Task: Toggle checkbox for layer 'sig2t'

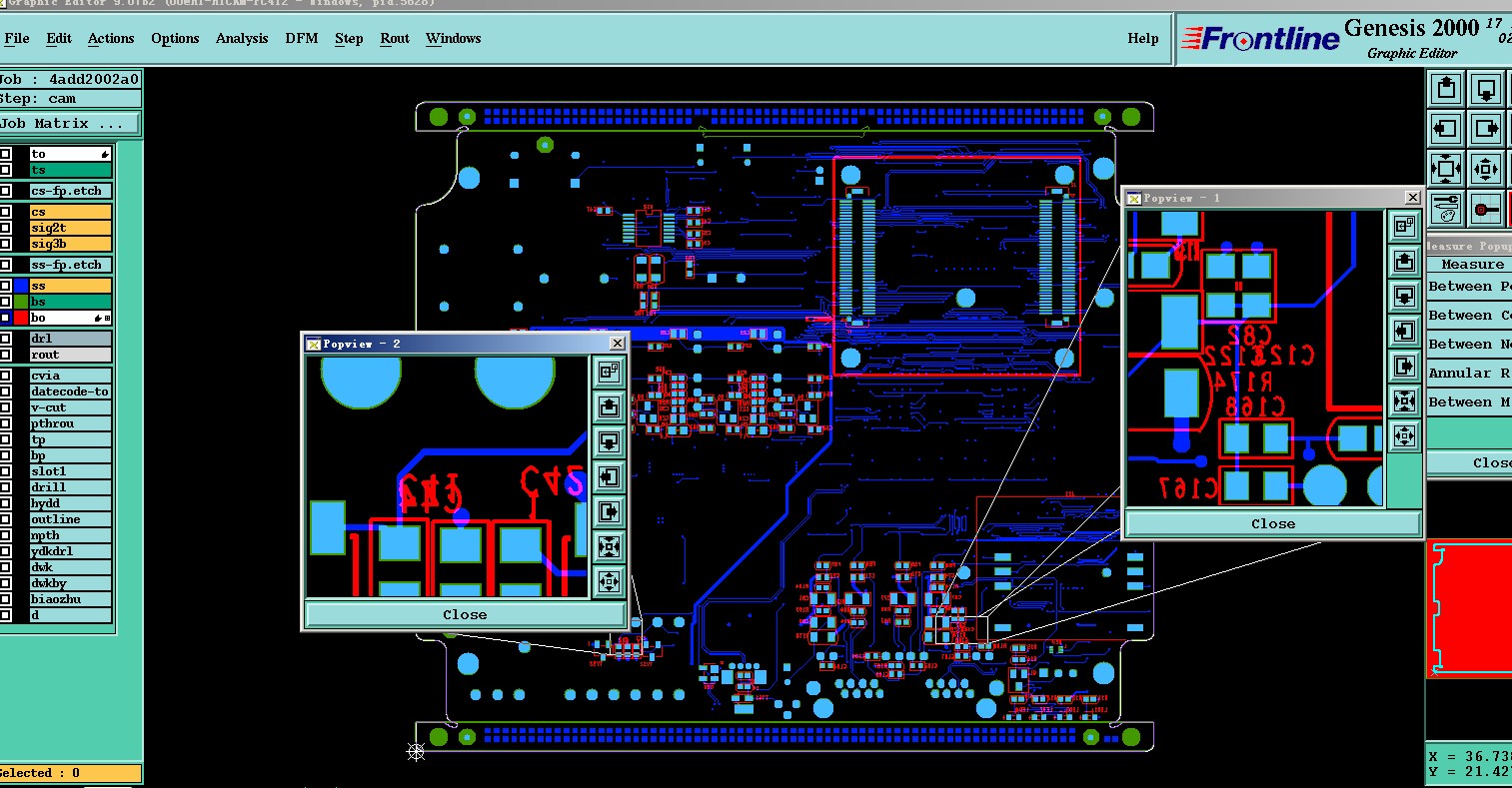Action: [6, 228]
